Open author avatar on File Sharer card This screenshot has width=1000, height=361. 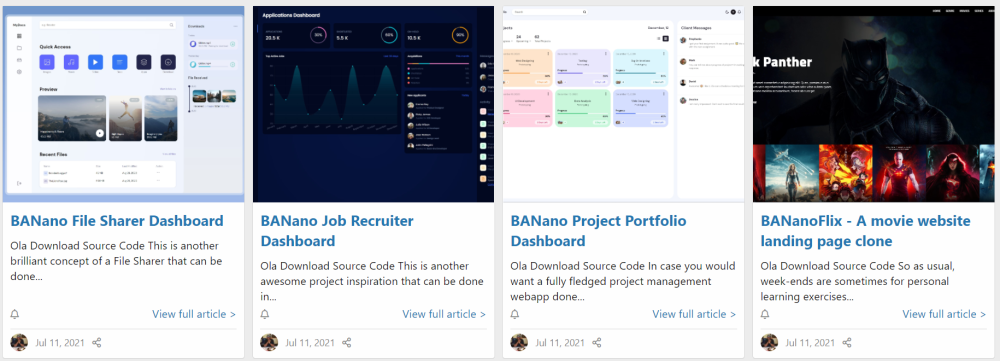click(19, 342)
